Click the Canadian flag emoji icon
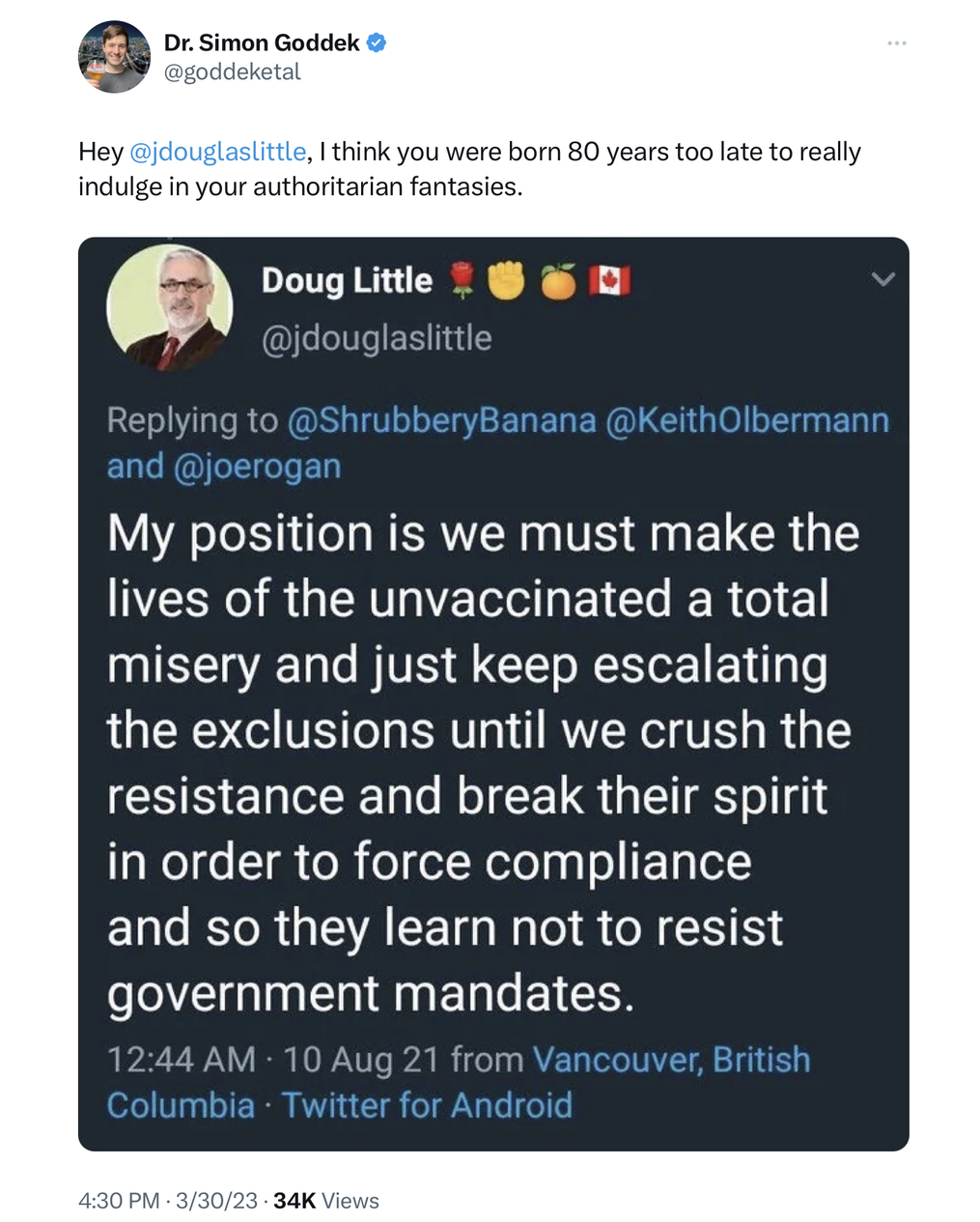 point(609,280)
